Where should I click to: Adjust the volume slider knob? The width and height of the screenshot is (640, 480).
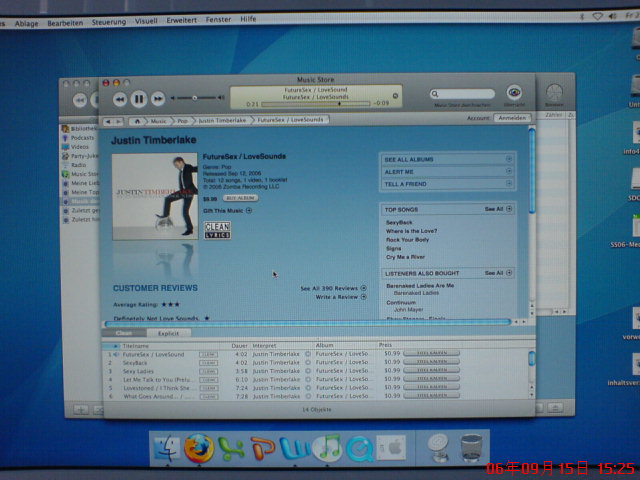pyautogui.click(x=194, y=98)
